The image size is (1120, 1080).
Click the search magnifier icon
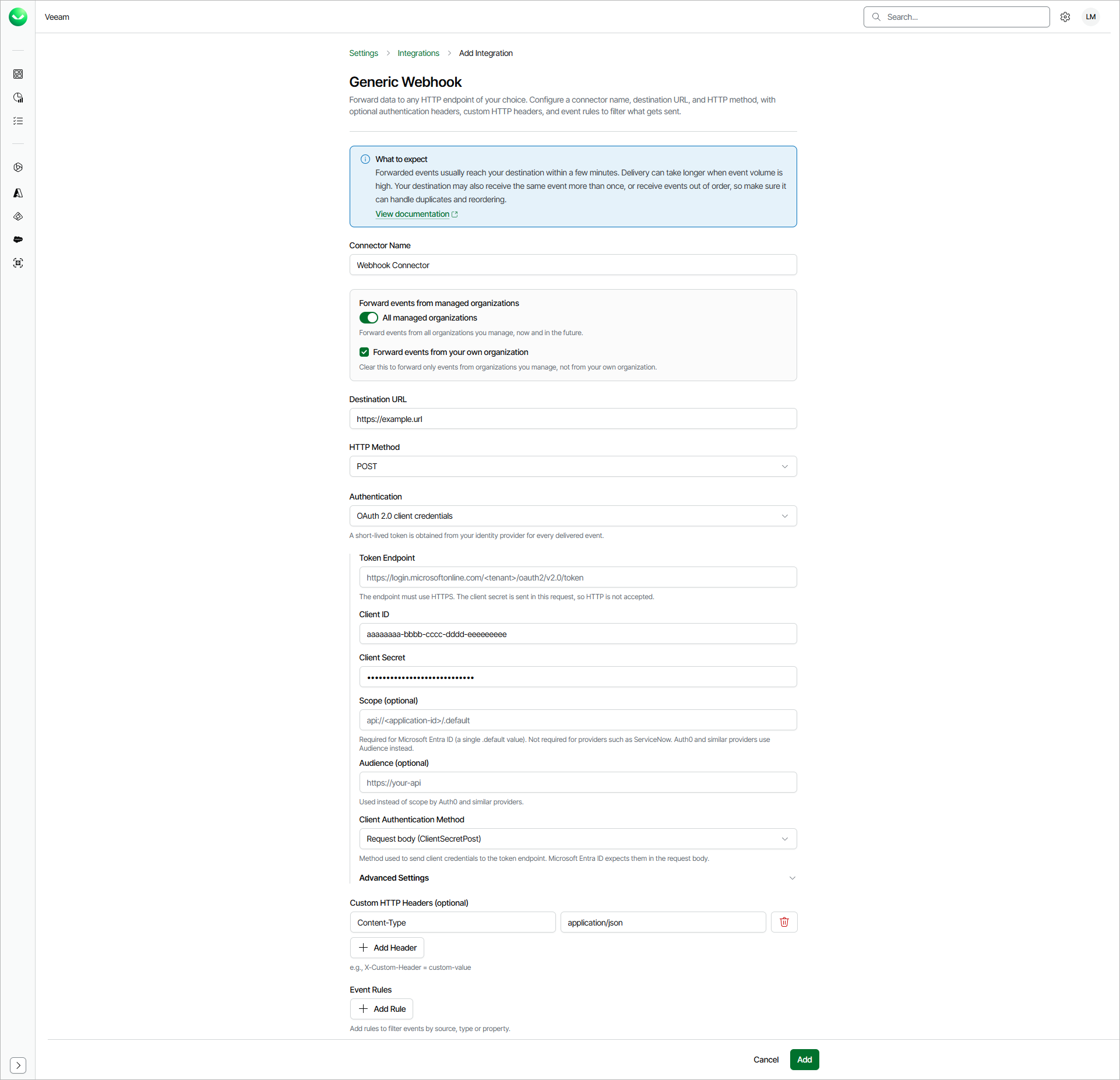[x=876, y=17]
